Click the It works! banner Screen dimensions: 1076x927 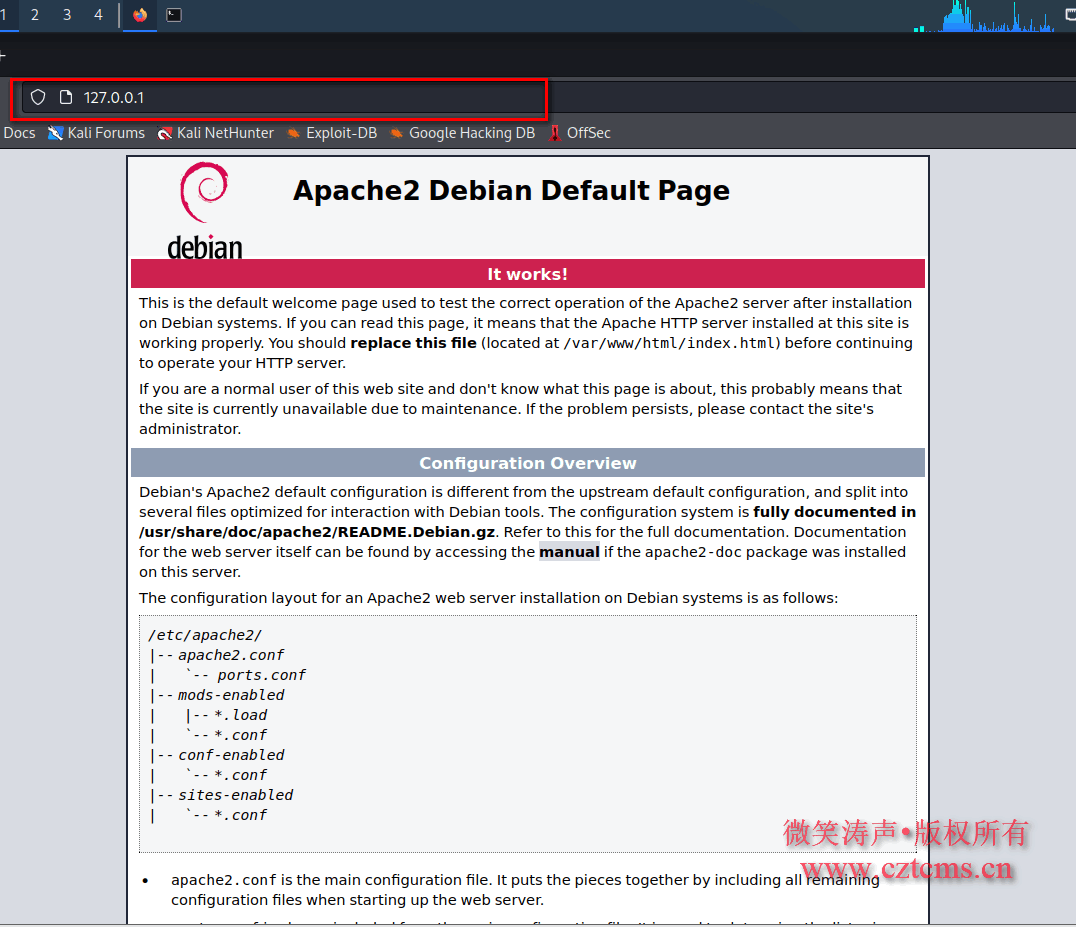point(528,274)
